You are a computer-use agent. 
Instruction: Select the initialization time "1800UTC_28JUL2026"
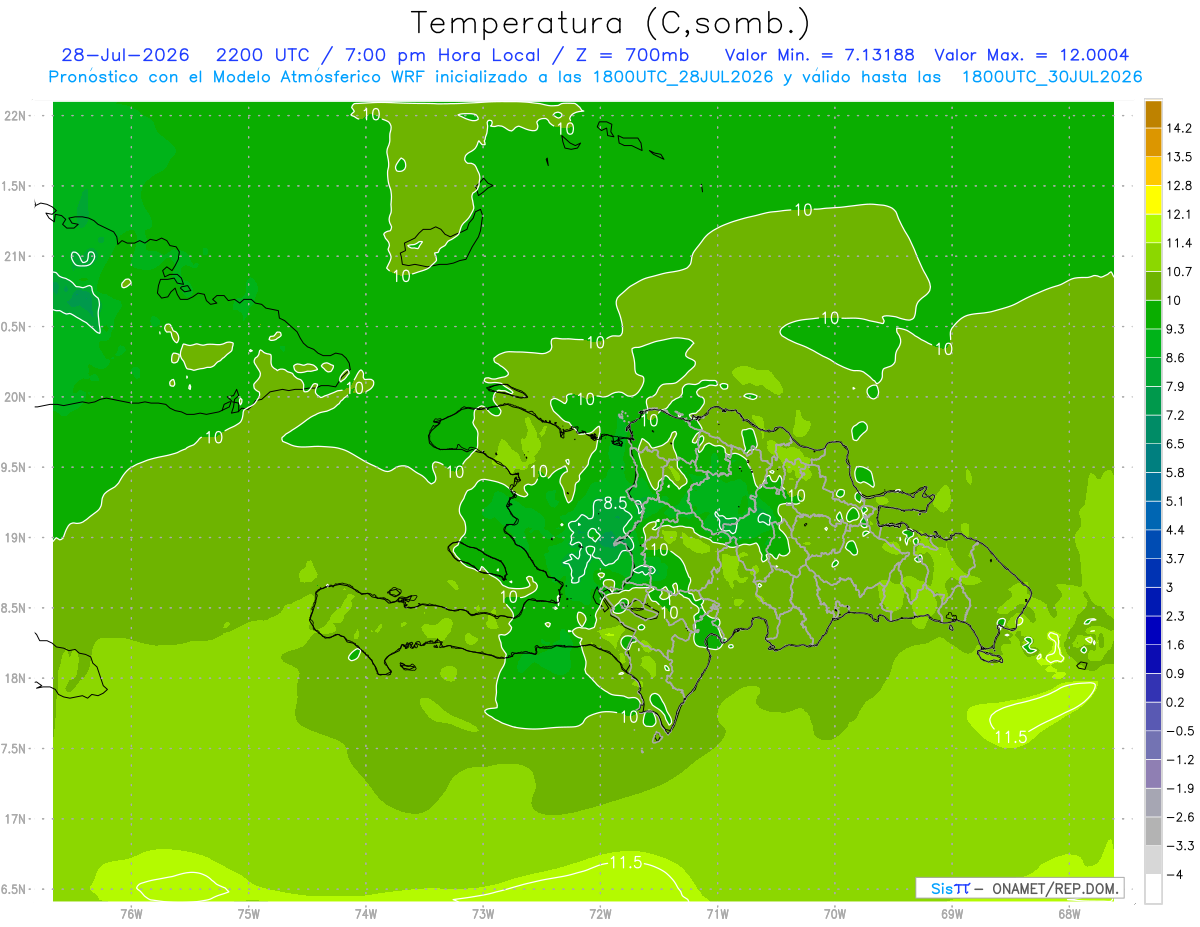tap(684, 77)
